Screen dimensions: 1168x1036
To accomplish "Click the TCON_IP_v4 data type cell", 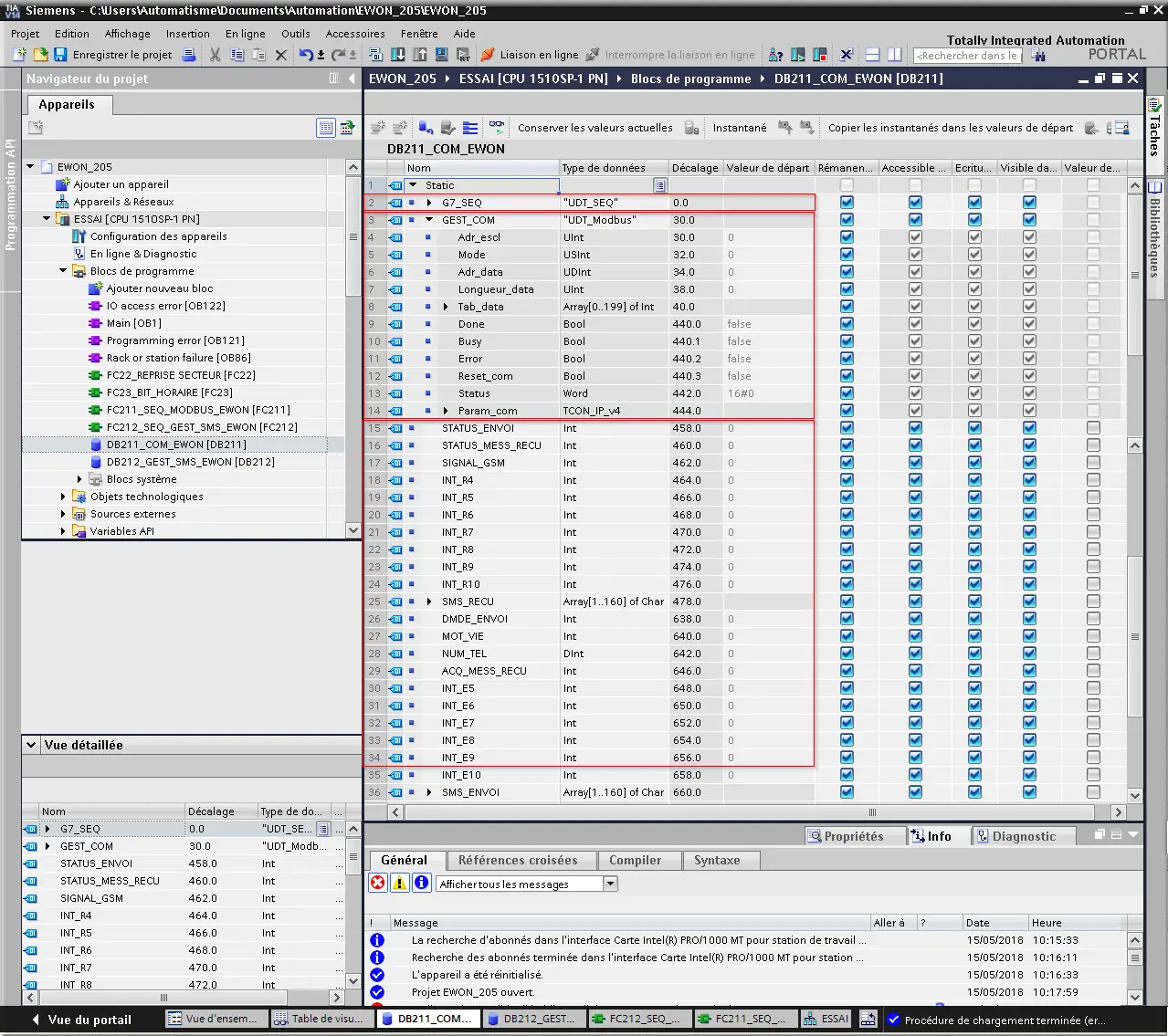I will [x=615, y=411].
